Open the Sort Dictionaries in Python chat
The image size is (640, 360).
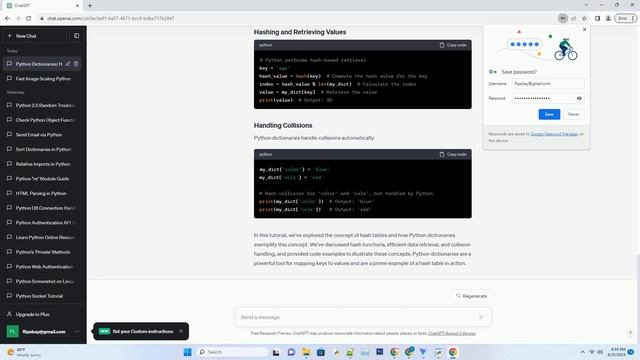click(x=43, y=149)
